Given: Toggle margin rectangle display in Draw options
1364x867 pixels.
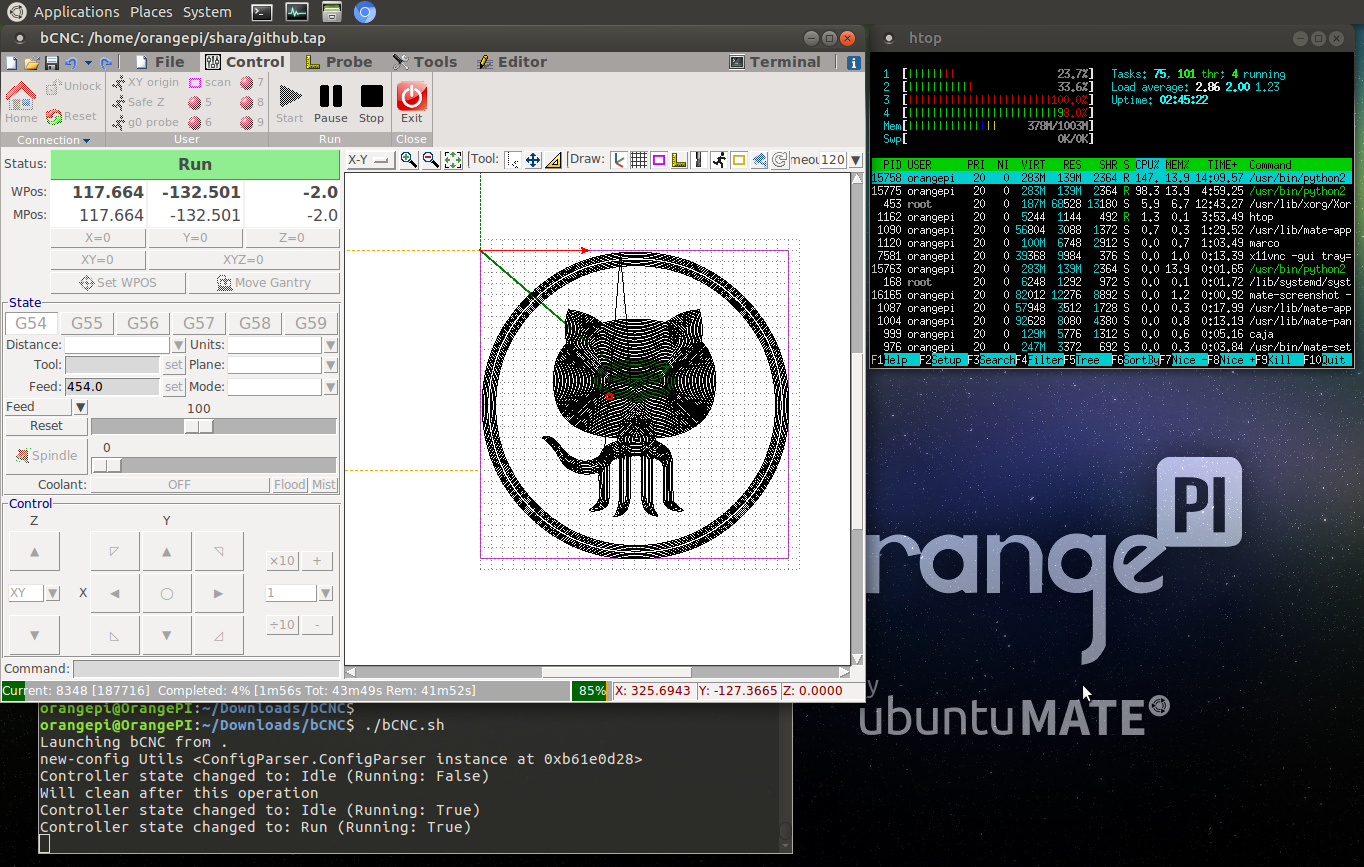Looking at the screenshot, I should click(x=659, y=160).
